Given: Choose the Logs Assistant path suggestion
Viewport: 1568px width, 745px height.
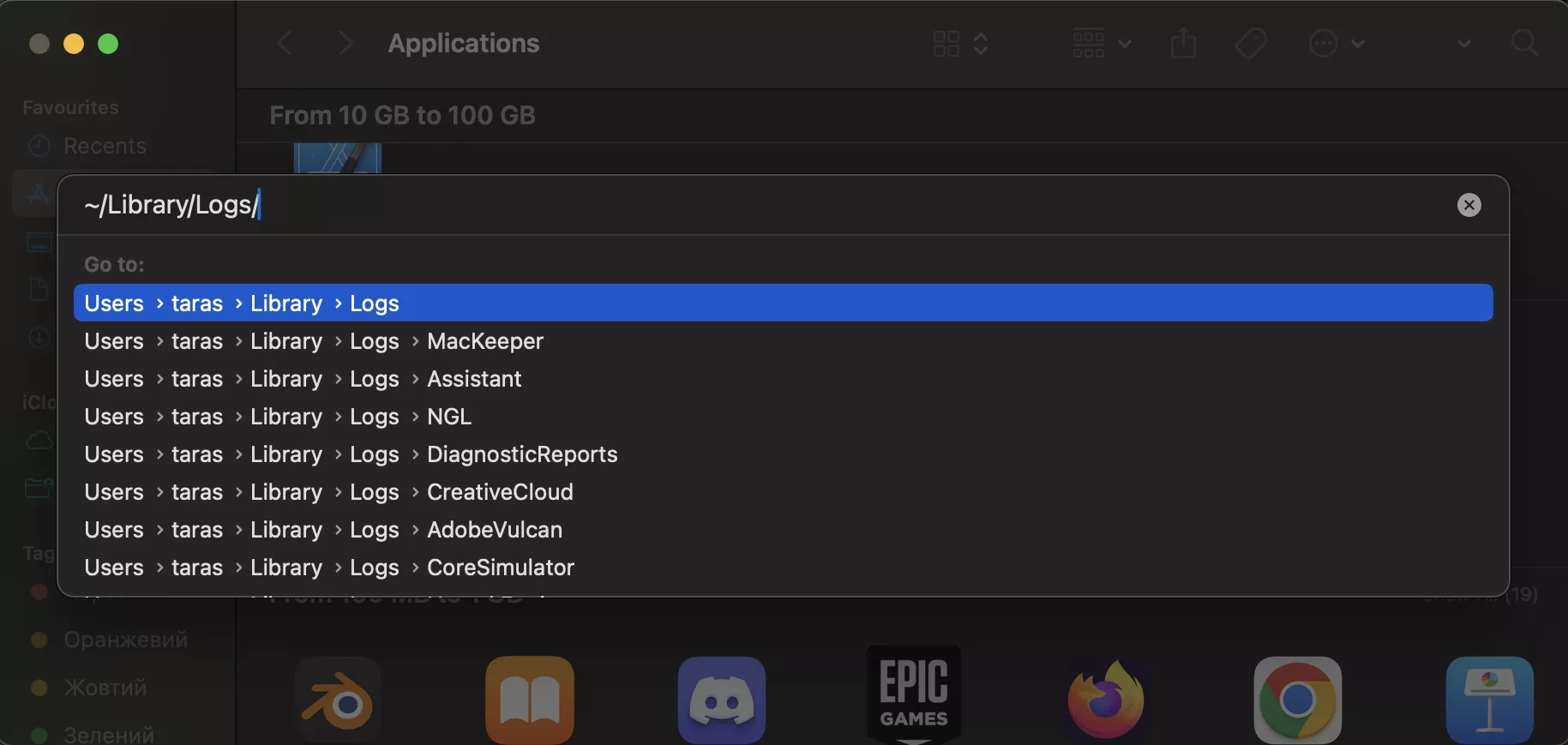Looking at the screenshot, I should pyautogui.click(x=473, y=379).
